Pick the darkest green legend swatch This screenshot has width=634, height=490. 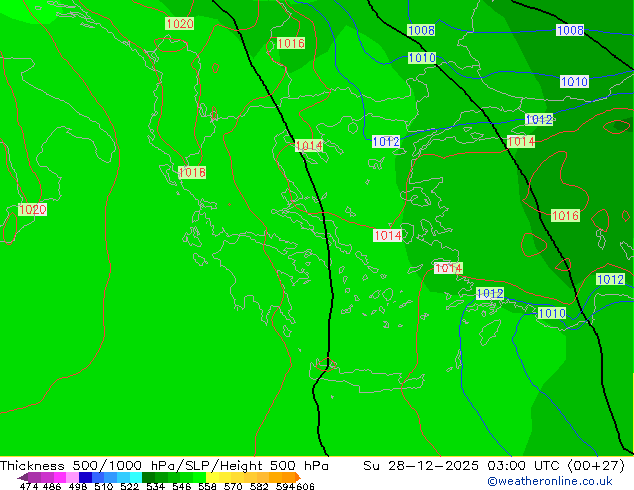click(x=148, y=477)
